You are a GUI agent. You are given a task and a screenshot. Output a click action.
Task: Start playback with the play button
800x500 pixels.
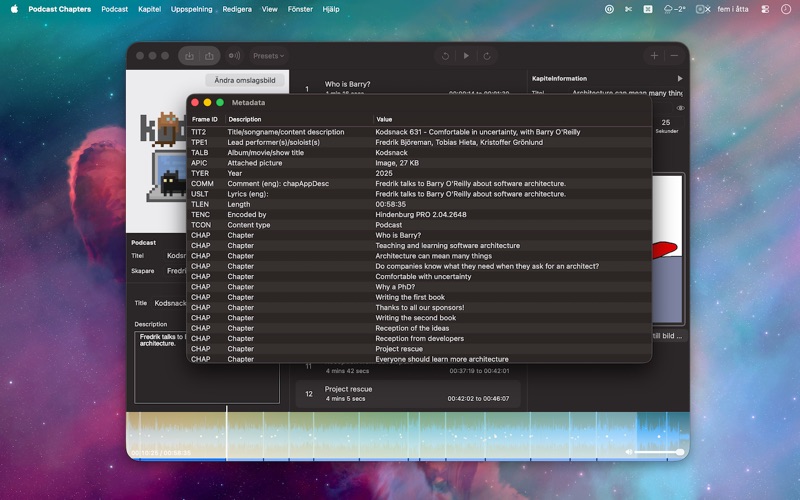click(466, 56)
